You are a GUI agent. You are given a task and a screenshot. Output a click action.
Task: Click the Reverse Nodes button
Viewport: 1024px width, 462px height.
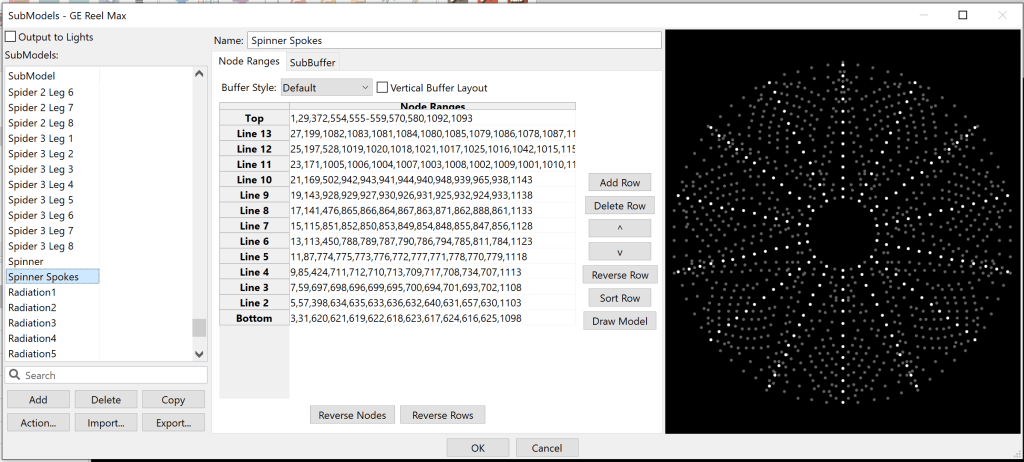(x=353, y=415)
